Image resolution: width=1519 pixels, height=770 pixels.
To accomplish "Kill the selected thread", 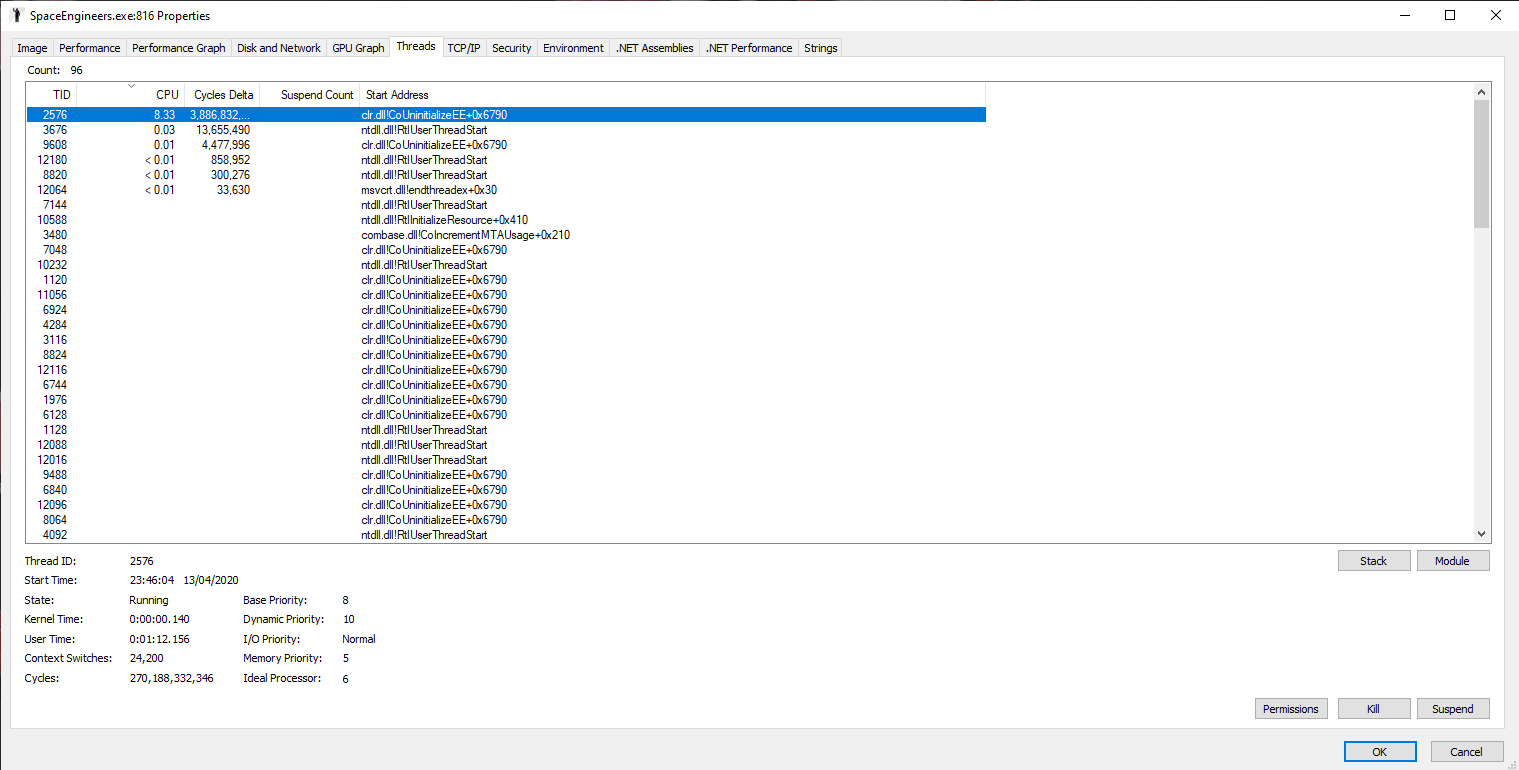I will coord(1373,709).
